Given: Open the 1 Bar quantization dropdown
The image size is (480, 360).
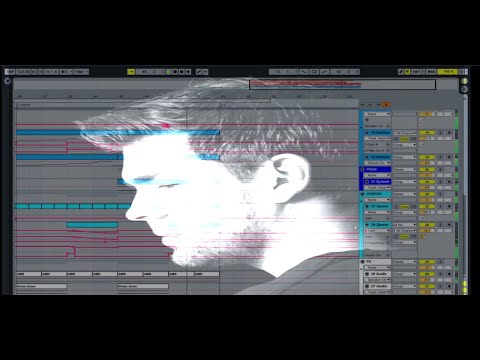Looking at the screenshot, I should 81,72.
